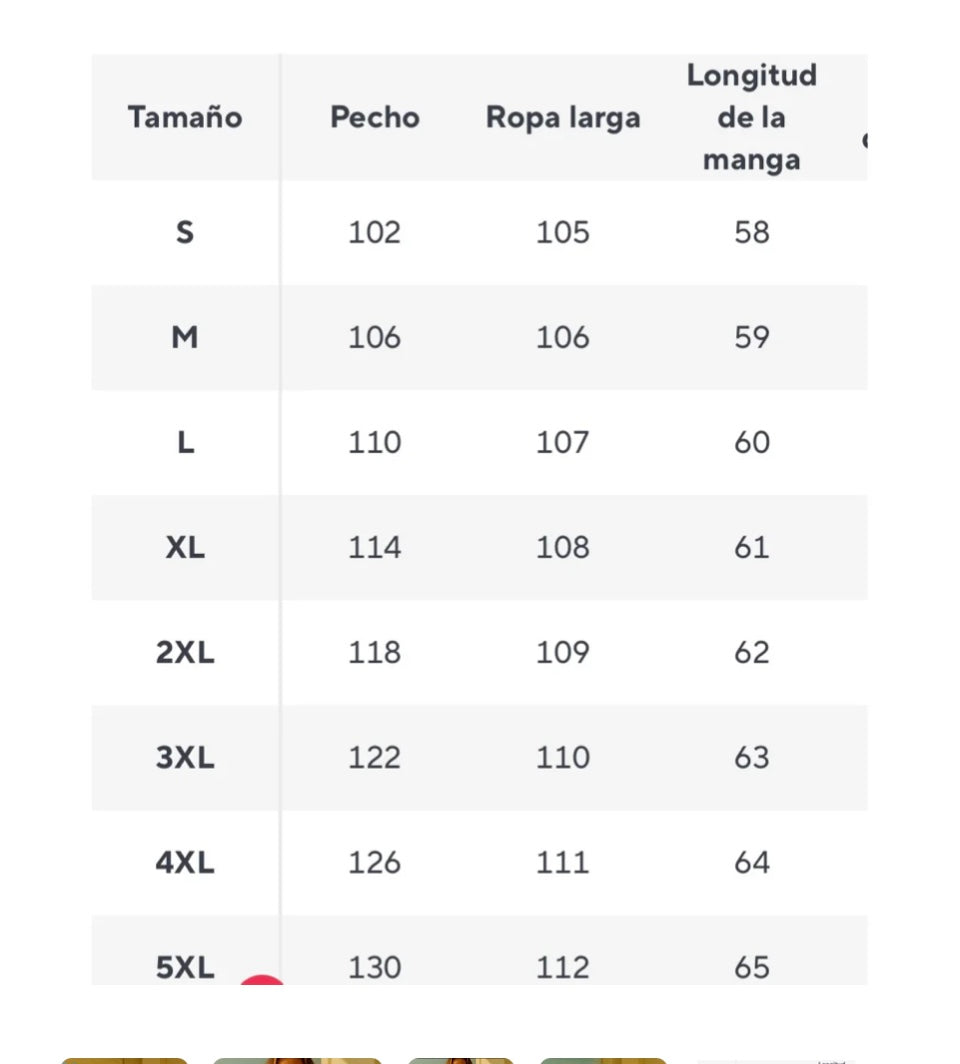960x1064 pixels.
Task: Select the Tamaño column header
Action: point(185,117)
